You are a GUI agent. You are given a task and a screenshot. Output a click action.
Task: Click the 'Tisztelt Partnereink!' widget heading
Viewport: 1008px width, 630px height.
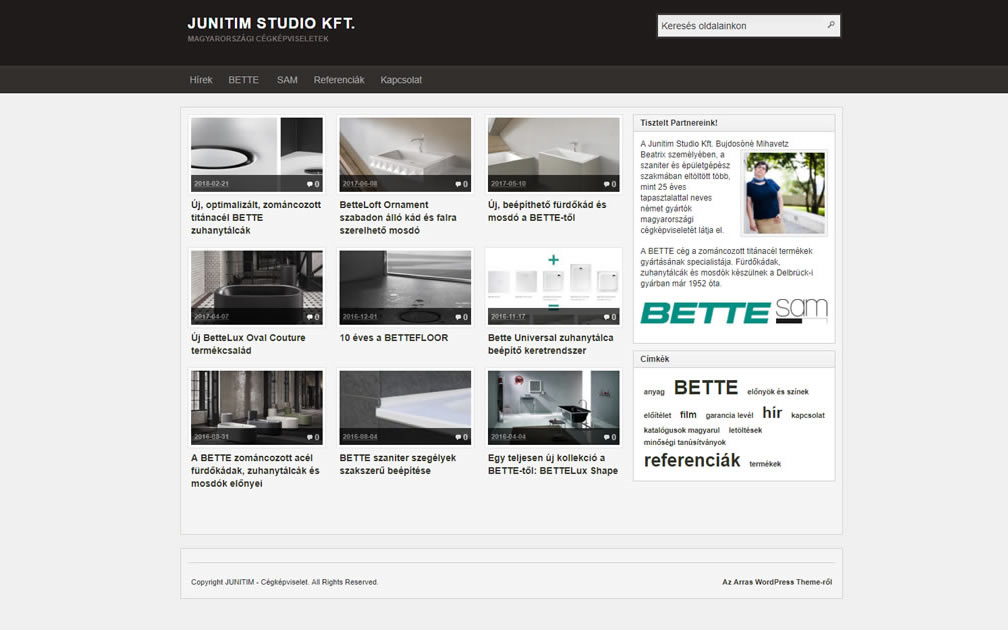679,123
